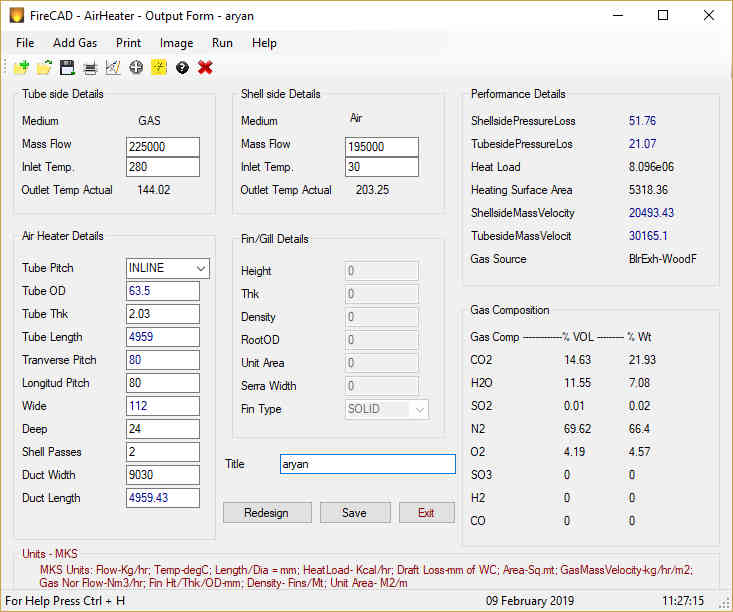
Task: Click the O2 weight percent 4.57
Action: pyautogui.click(x=639, y=452)
